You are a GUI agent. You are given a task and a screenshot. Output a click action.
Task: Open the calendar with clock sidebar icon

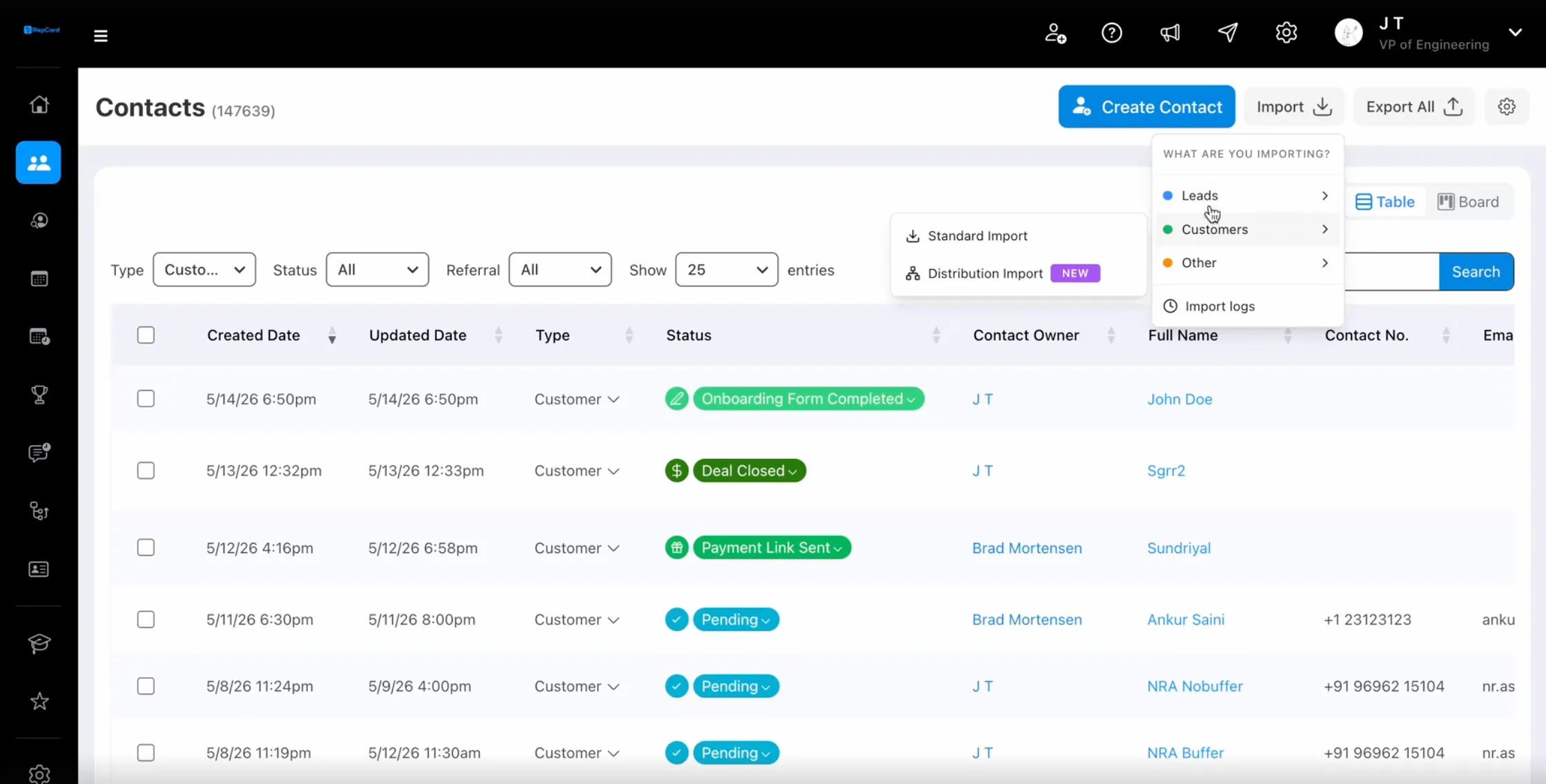point(39,337)
